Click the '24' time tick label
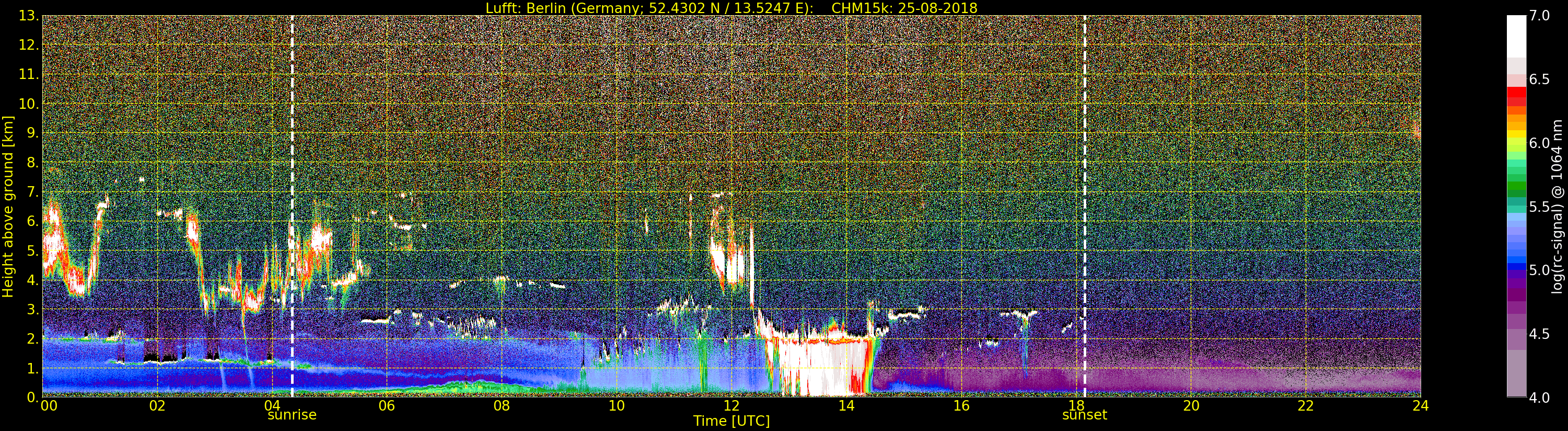Image resolution: width=1568 pixels, height=431 pixels. coord(1421,406)
